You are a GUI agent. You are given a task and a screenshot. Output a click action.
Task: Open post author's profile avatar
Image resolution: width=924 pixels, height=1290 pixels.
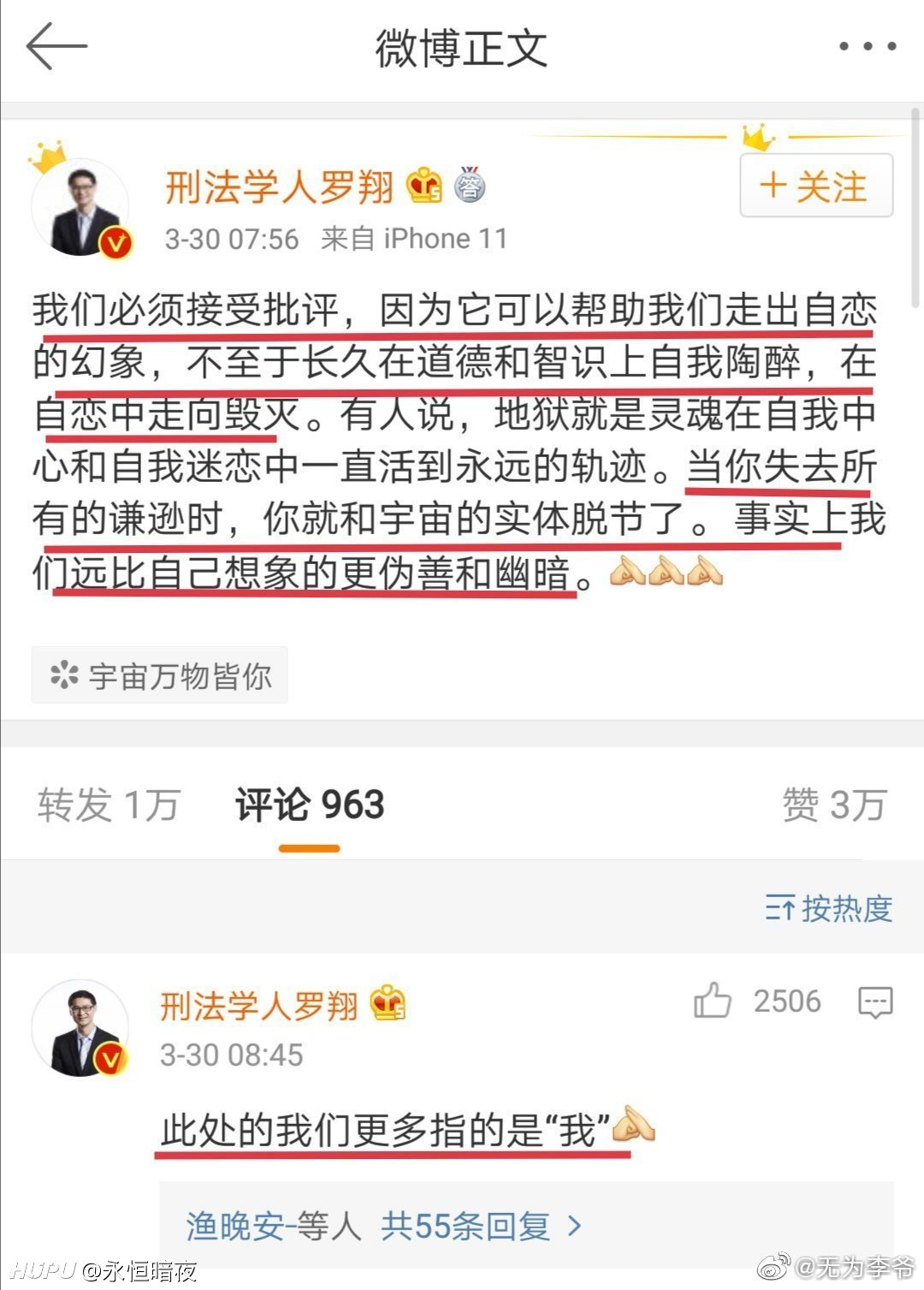tap(81, 207)
